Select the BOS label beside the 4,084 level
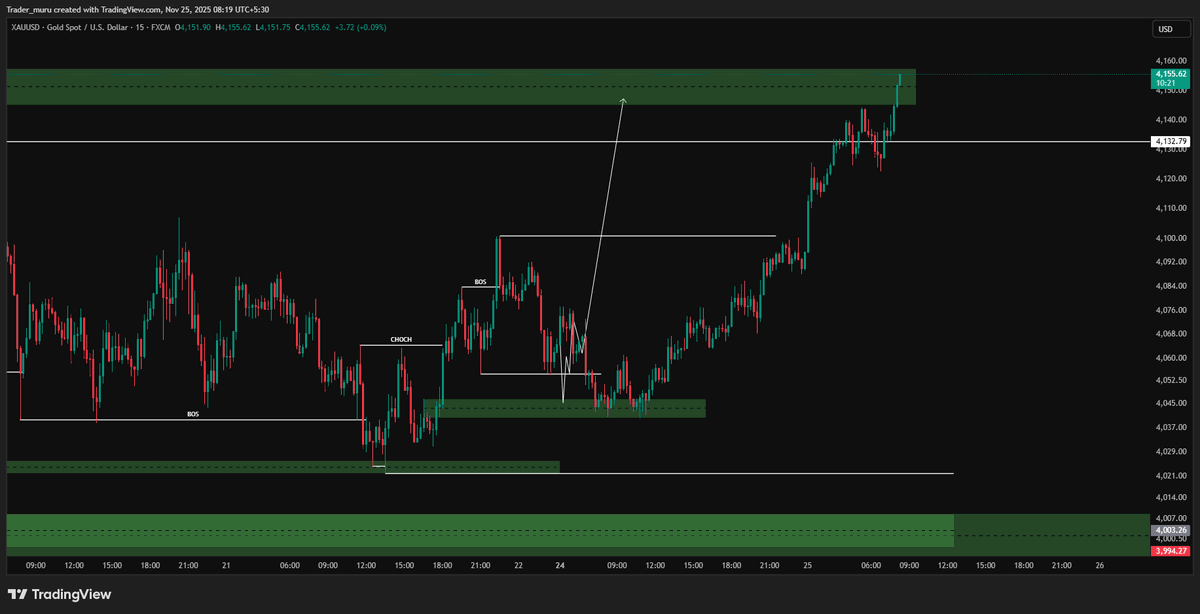The image size is (1200, 614). point(480,282)
